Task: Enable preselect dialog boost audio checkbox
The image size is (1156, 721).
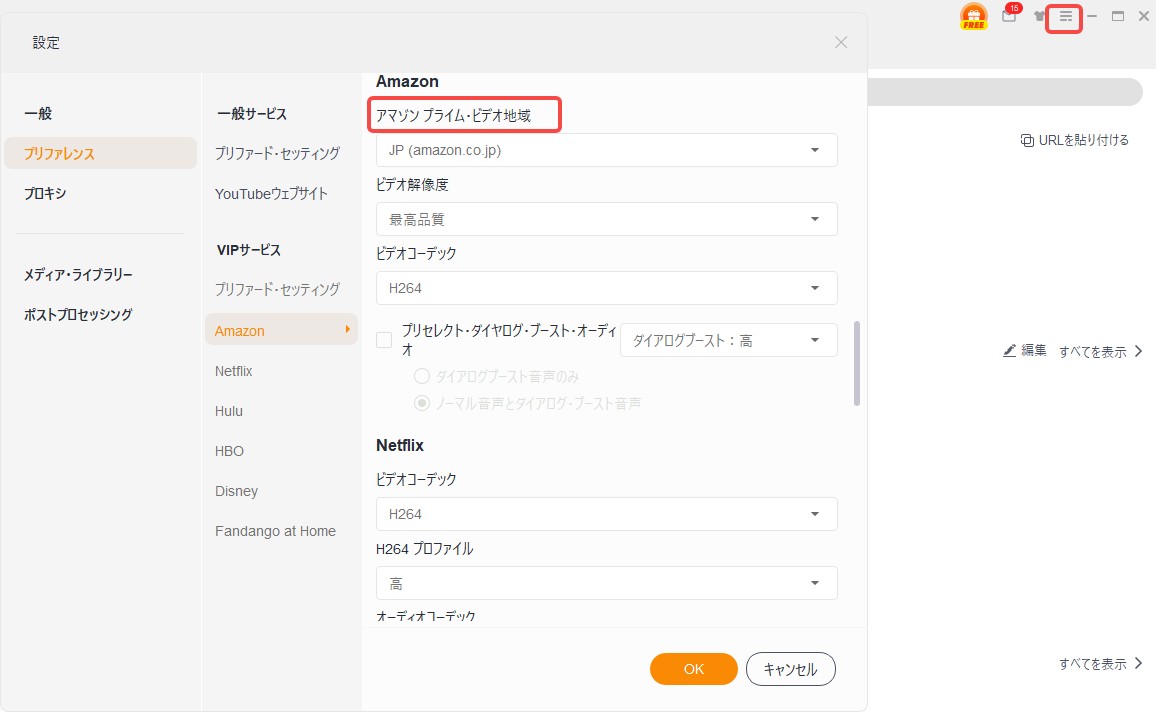Action: click(x=384, y=340)
